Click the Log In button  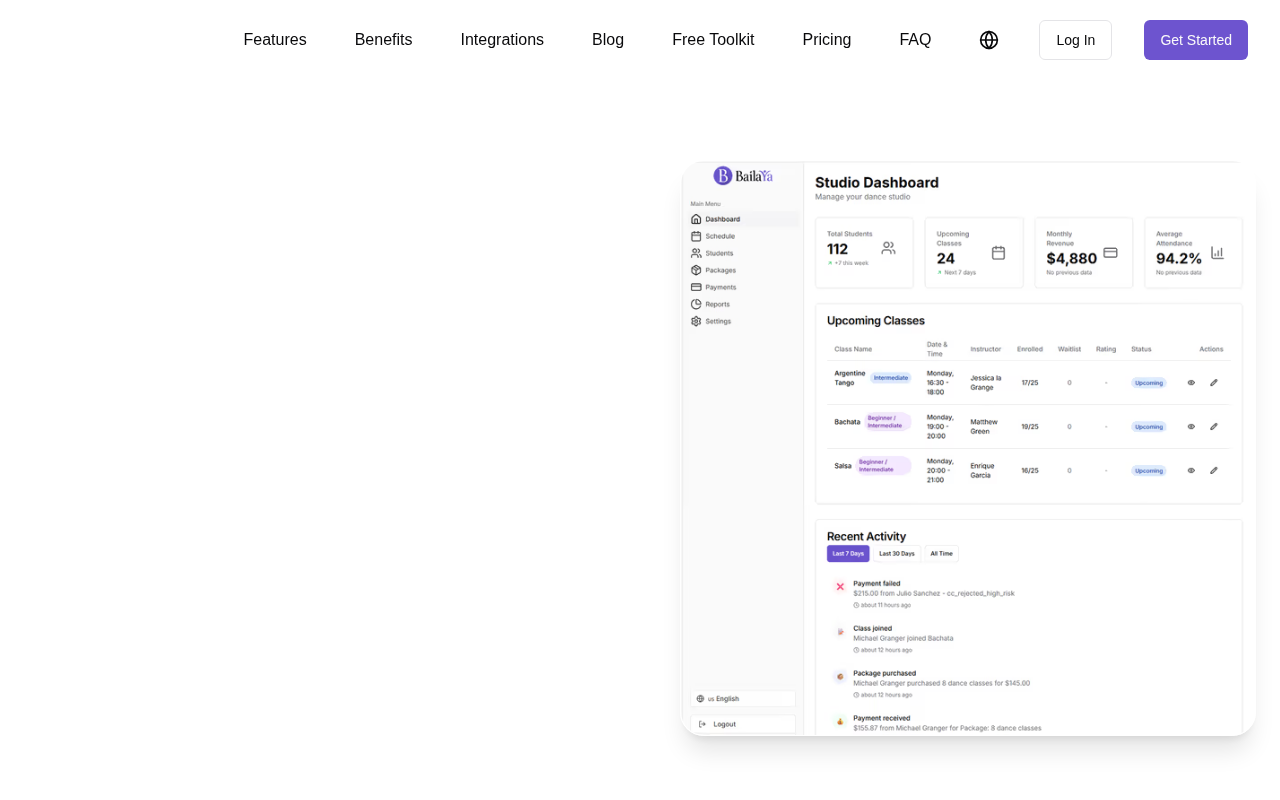pyautogui.click(x=1075, y=40)
